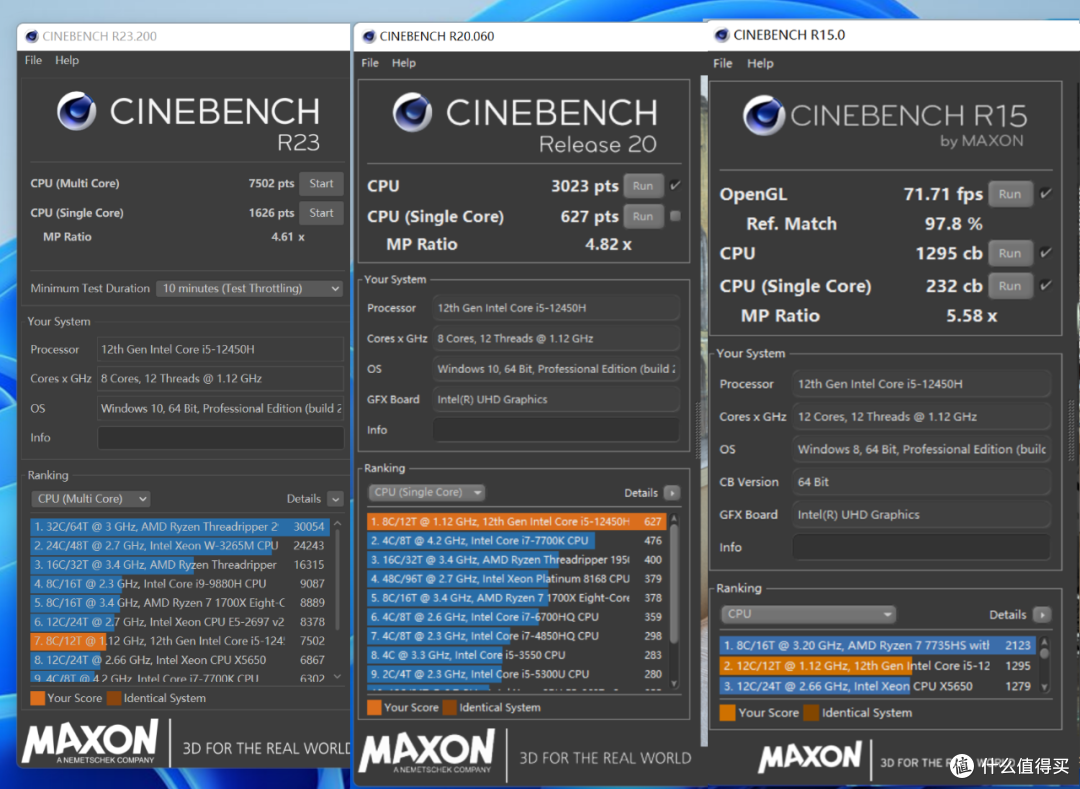The width and height of the screenshot is (1080, 789).
Task: Click the MAXON logo in the R23 window
Action: pos(90,742)
